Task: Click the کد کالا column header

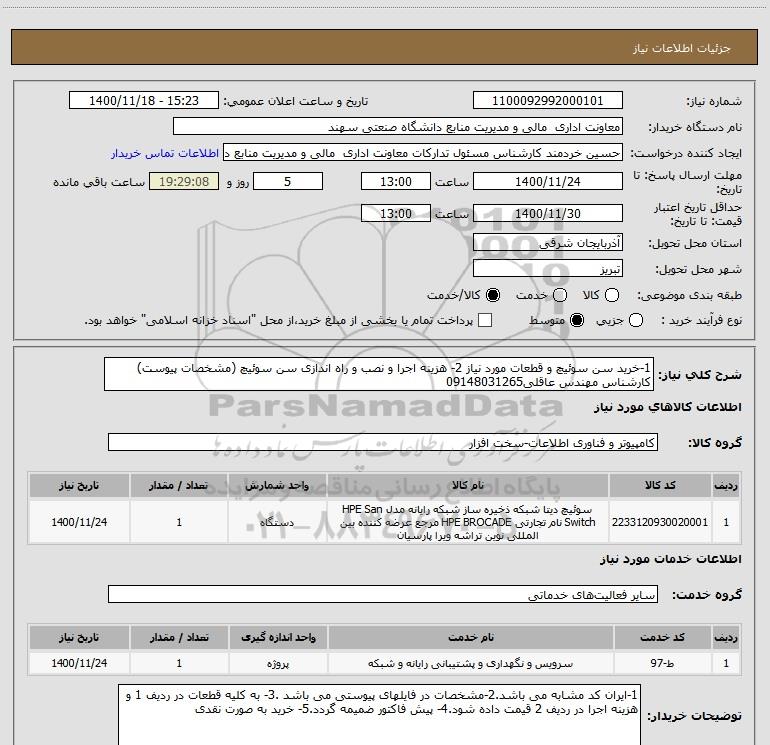Action: pyautogui.click(x=660, y=485)
